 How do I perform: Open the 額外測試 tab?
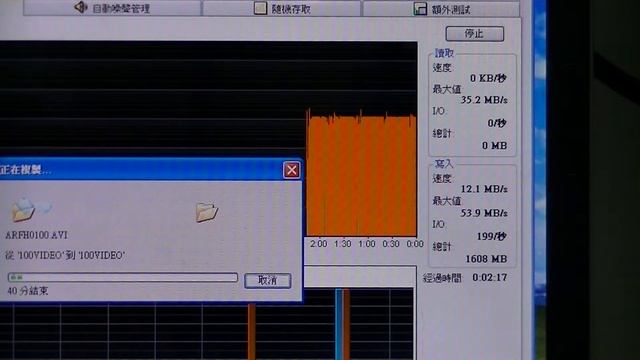[x=441, y=8]
